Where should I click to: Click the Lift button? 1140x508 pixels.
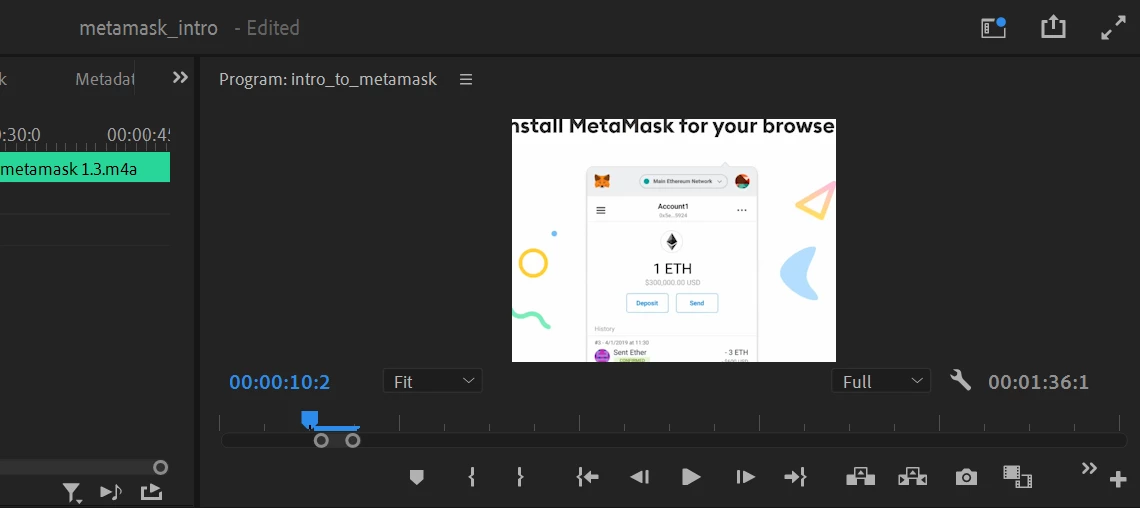click(860, 476)
